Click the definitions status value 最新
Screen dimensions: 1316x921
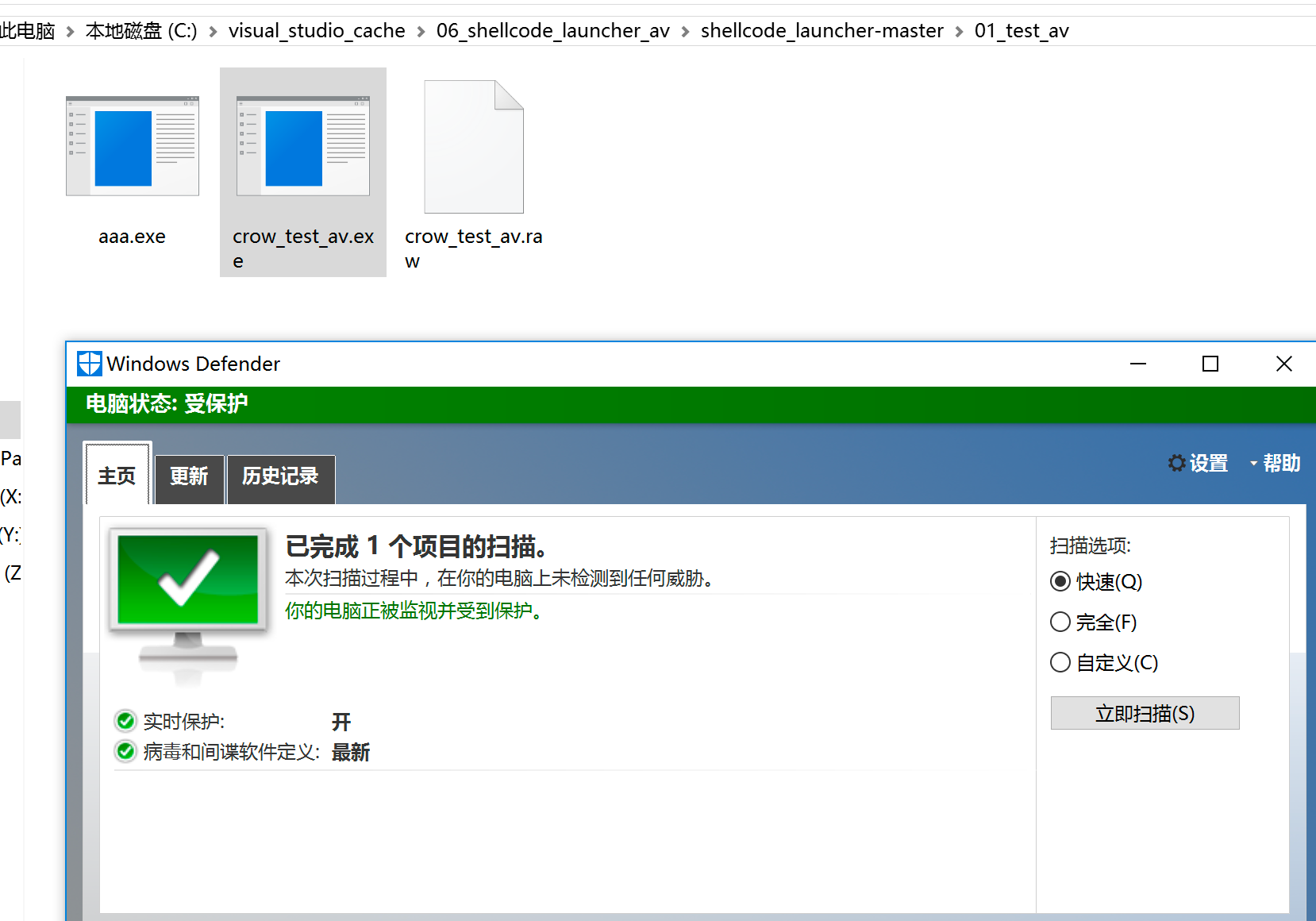tap(351, 752)
